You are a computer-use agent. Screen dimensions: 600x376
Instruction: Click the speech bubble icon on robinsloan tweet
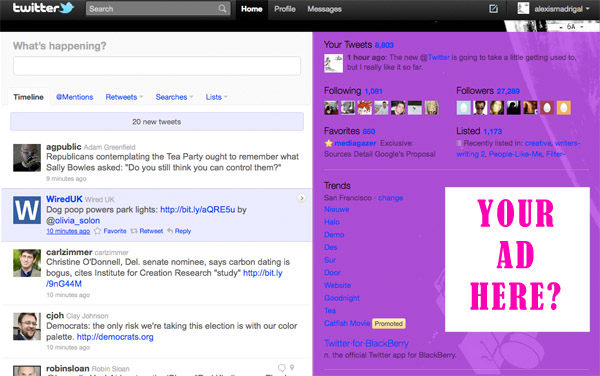282,368
